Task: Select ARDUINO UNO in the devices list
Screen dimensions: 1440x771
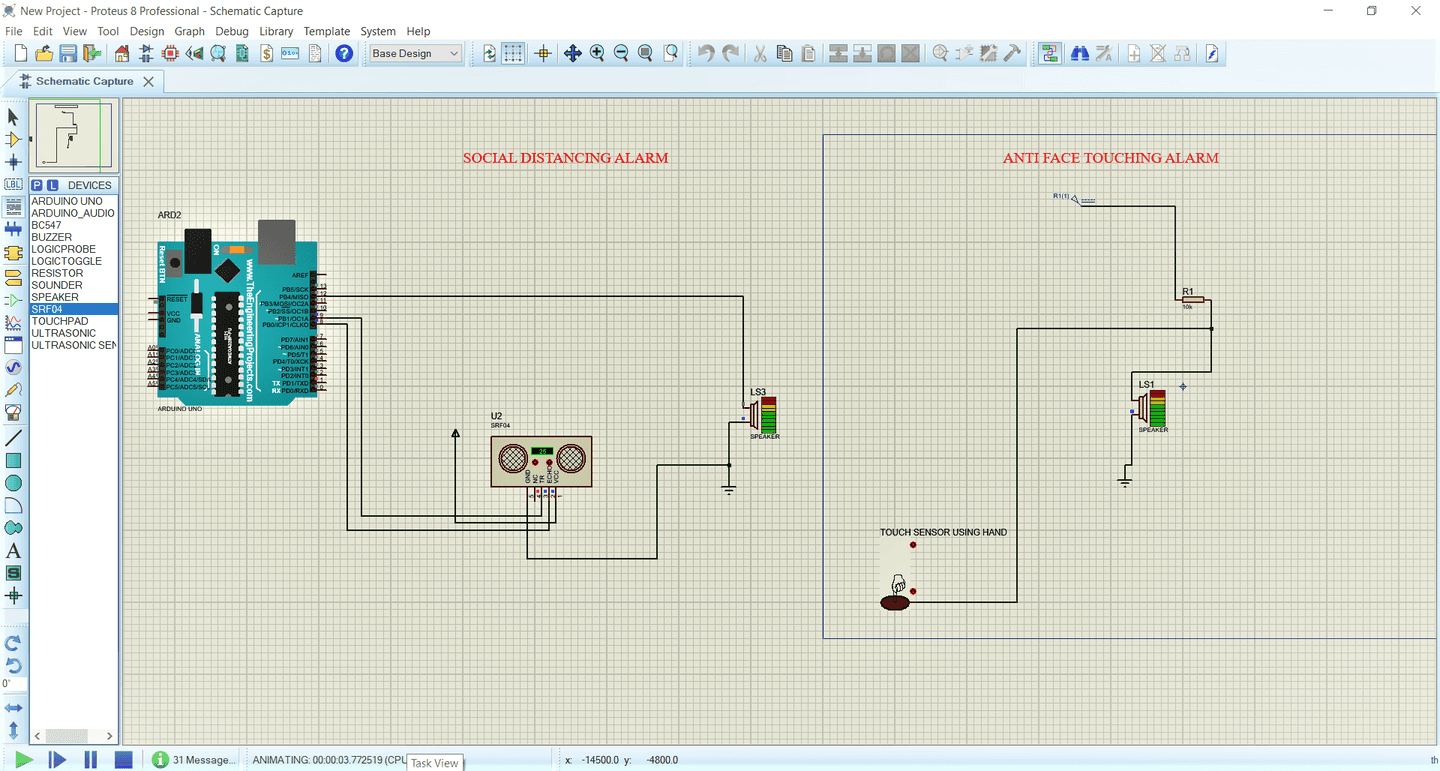Action: (x=66, y=201)
